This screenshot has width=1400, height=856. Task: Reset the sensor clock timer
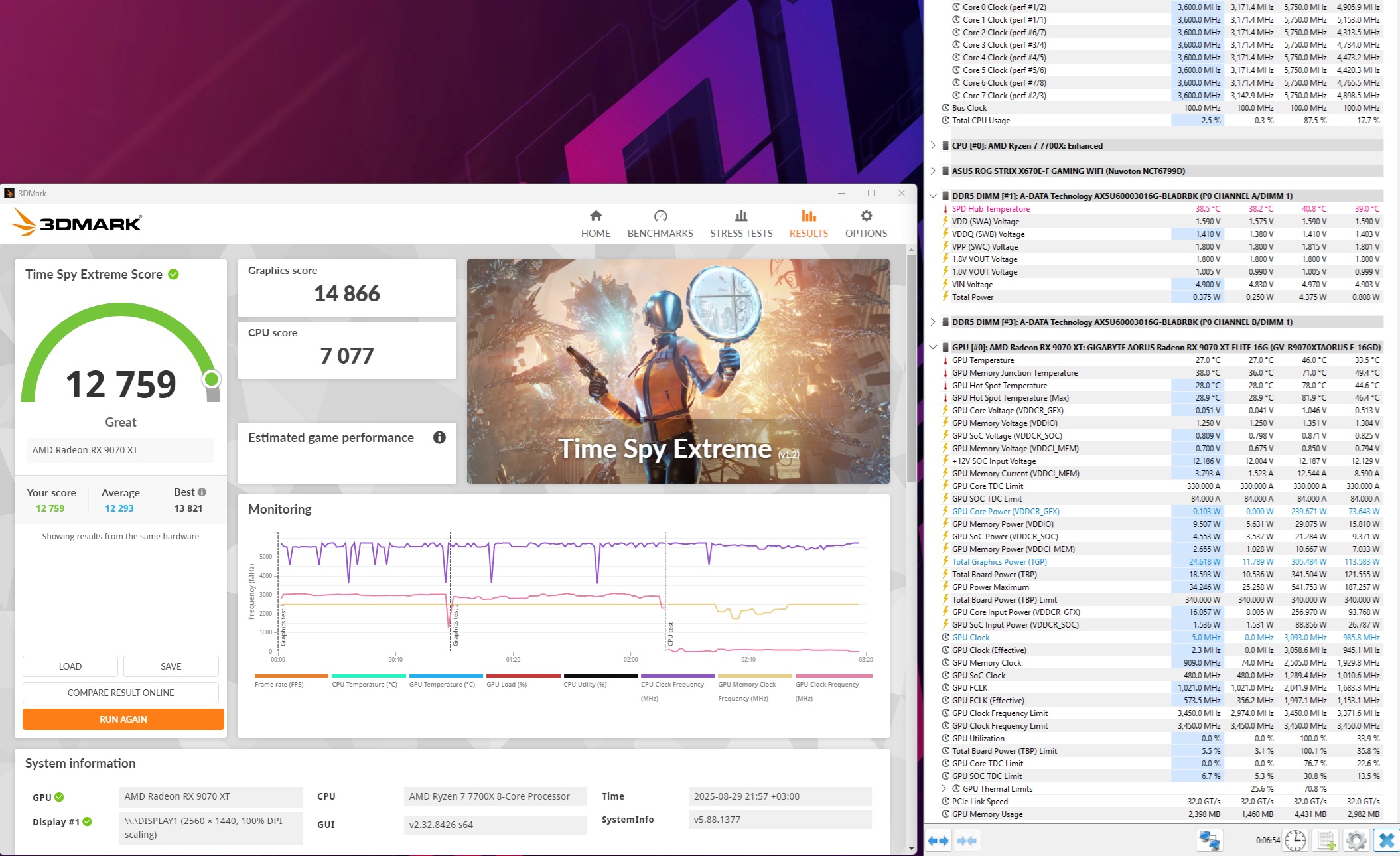coord(1295,841)
